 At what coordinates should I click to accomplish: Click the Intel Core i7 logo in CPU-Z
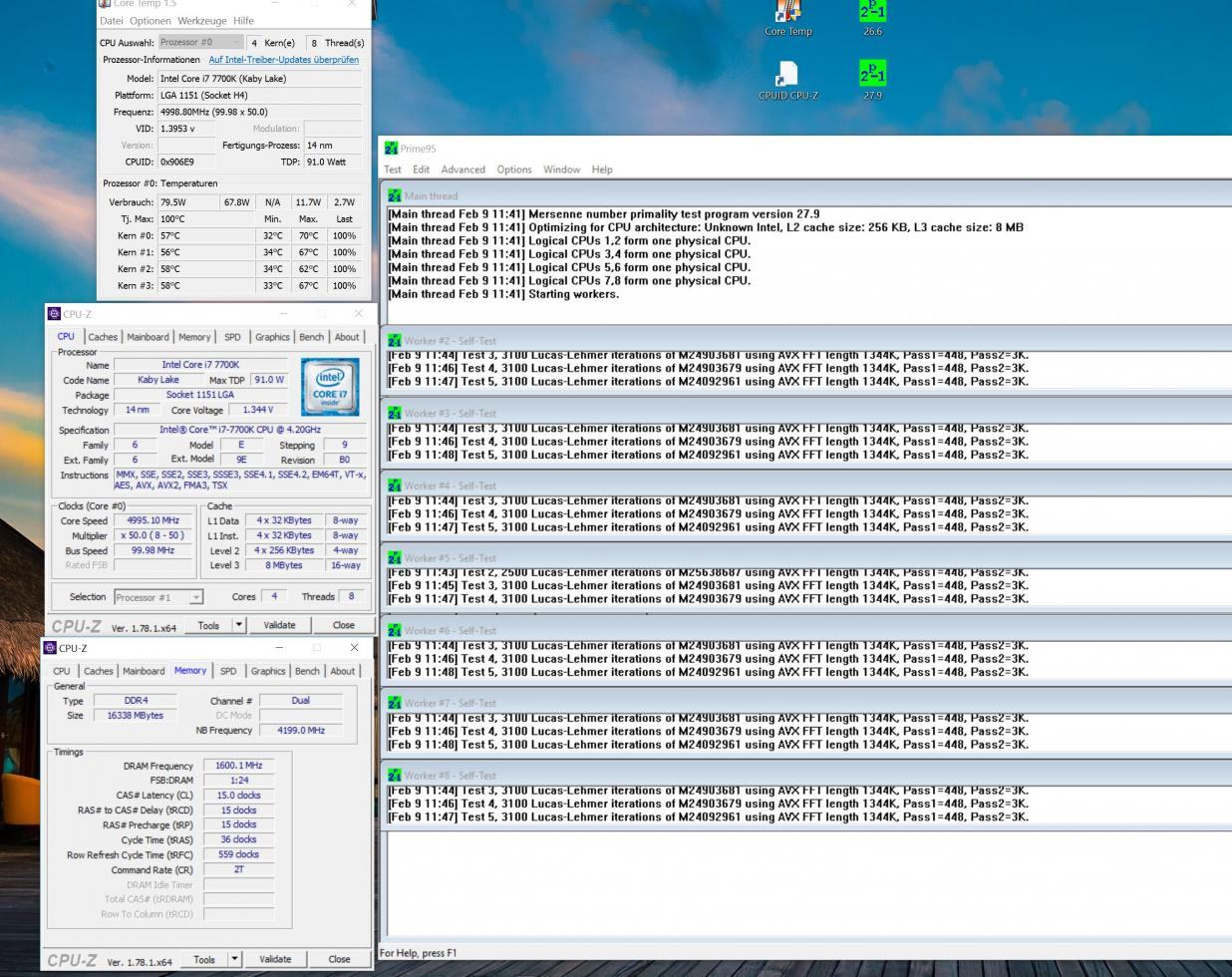[x=330, y=387]
